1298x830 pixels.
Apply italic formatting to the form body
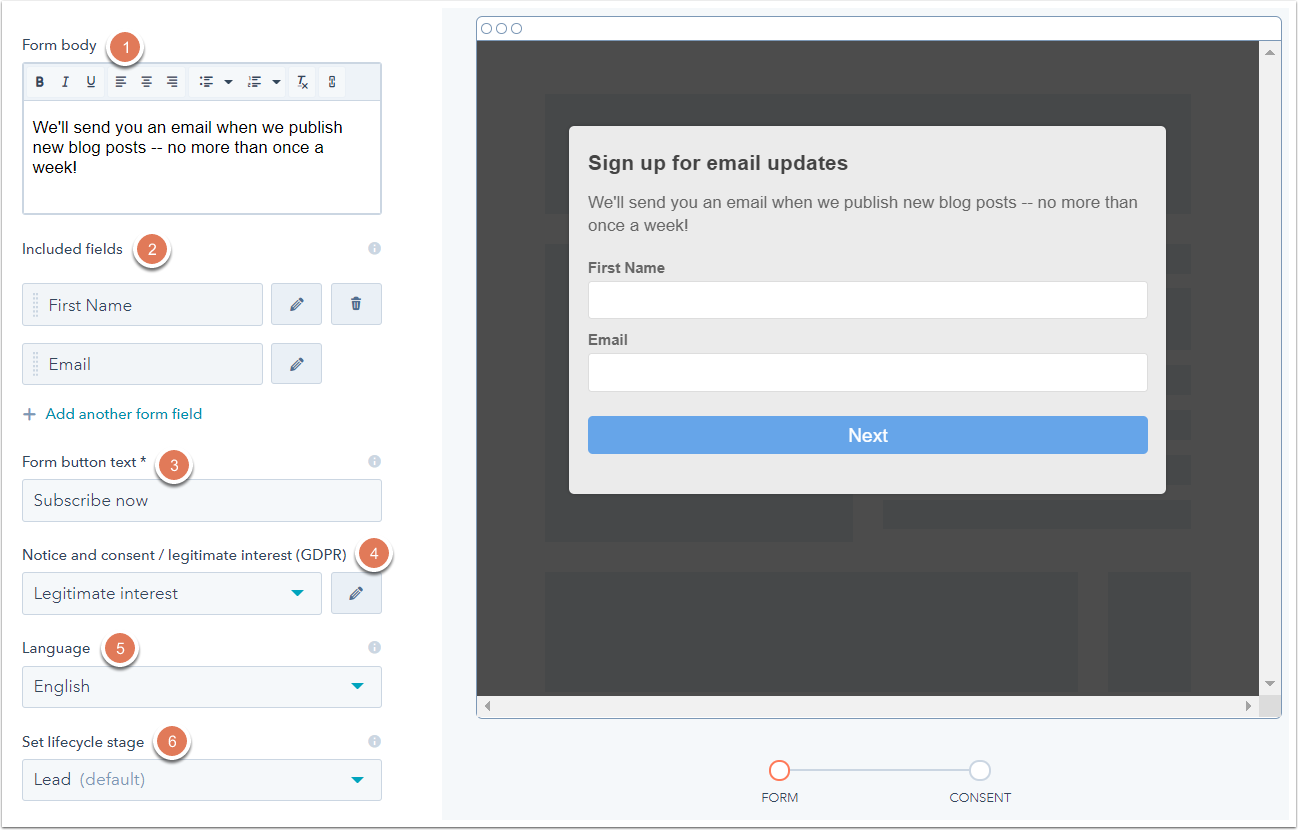[x=65, y=81]
